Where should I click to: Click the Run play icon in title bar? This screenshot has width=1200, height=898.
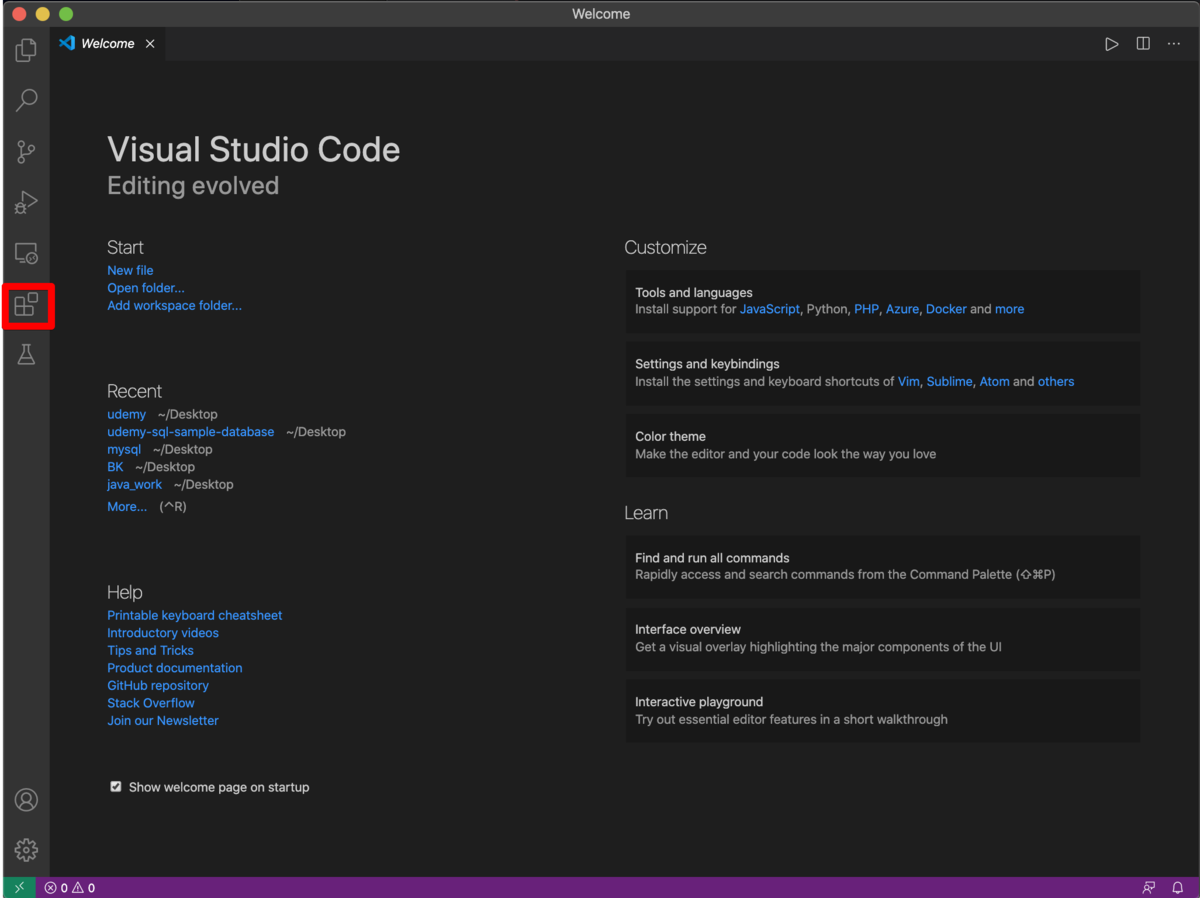coord(1111,44)
